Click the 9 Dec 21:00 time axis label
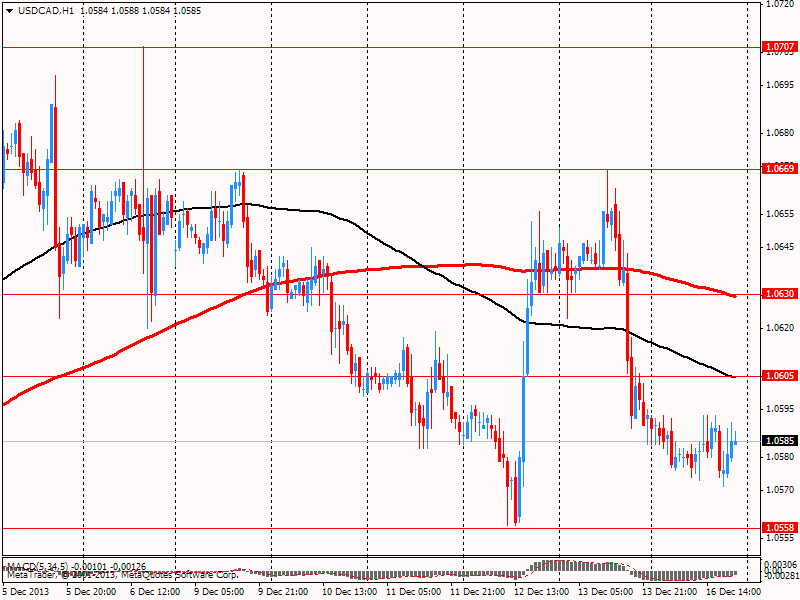The image size is (800, 600). [x=283, y=591]
